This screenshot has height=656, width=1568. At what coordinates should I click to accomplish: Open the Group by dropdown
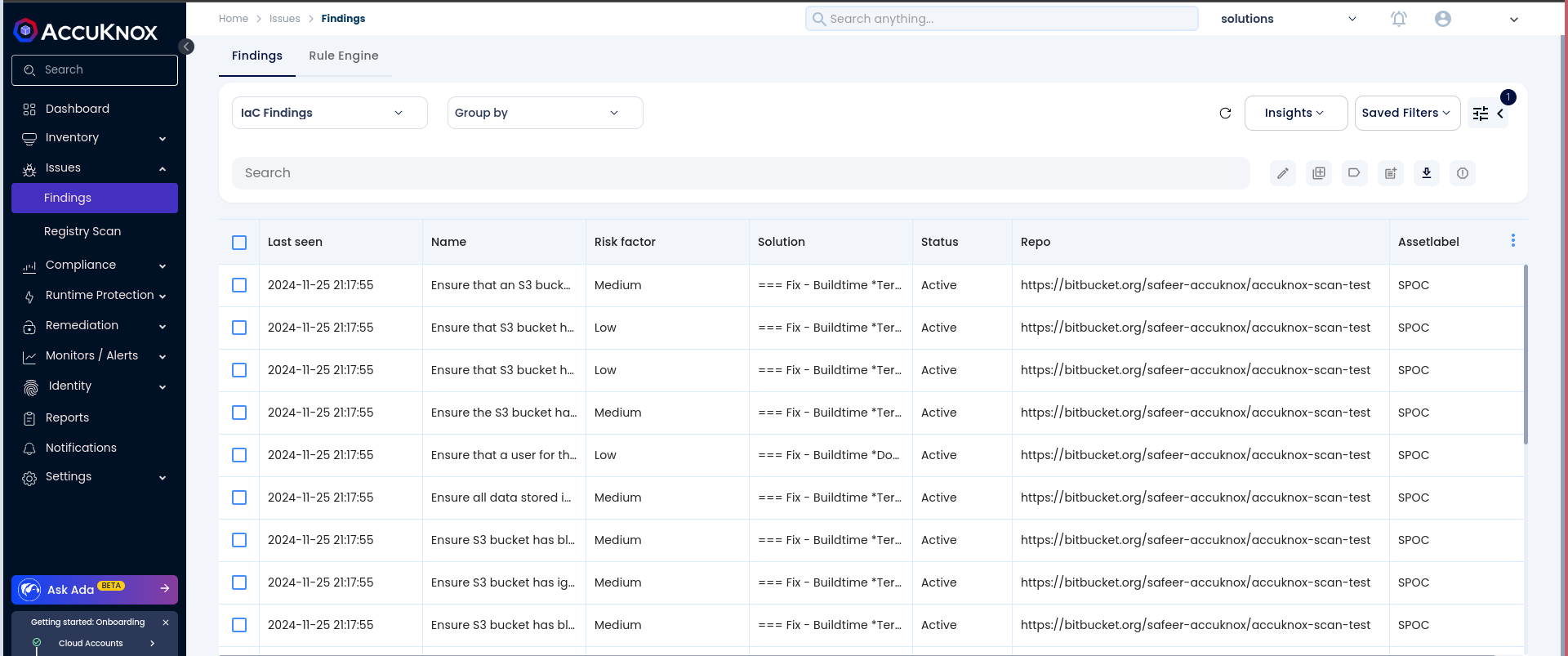coord(546,113)
